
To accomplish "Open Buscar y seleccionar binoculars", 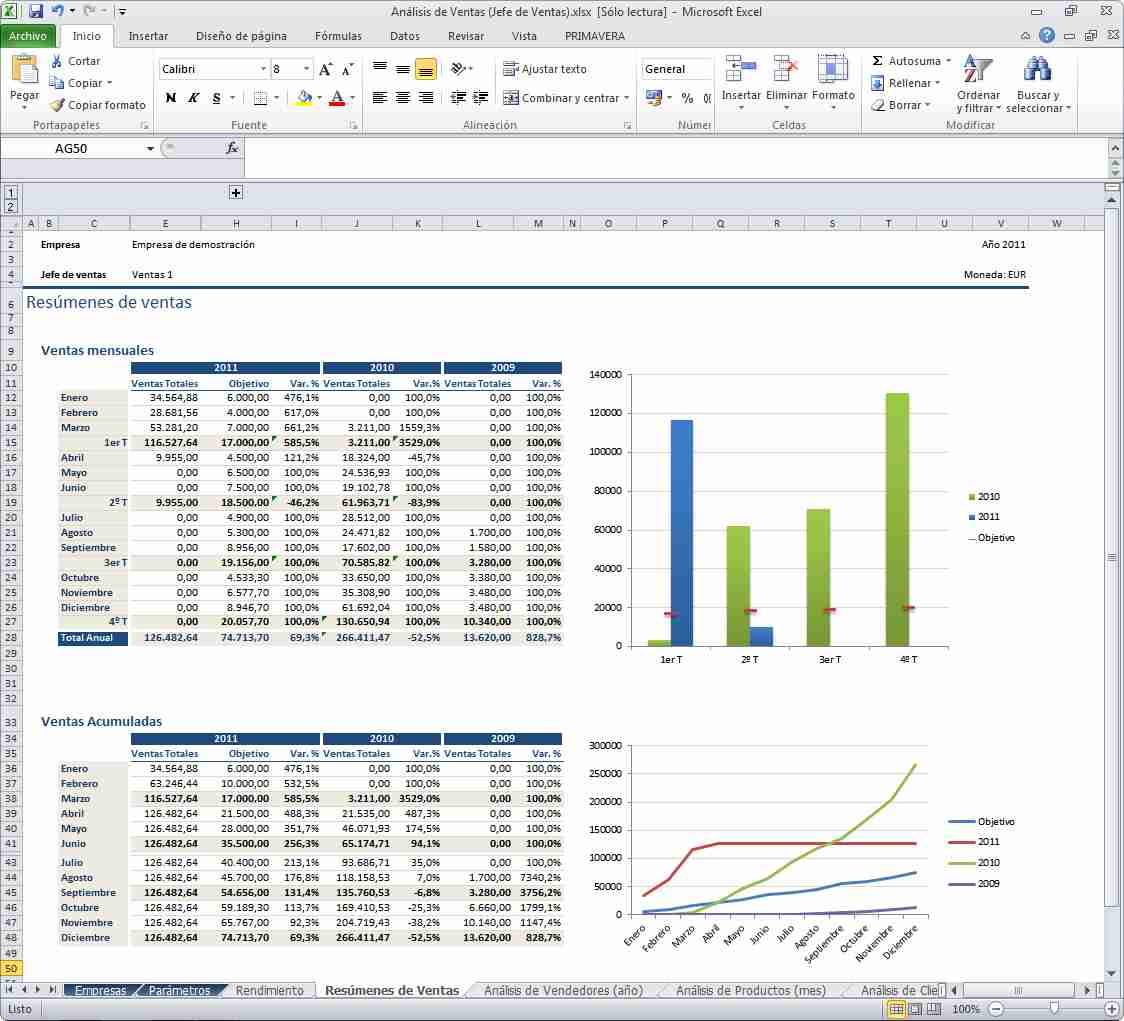I will click(x=1037, y=84).
